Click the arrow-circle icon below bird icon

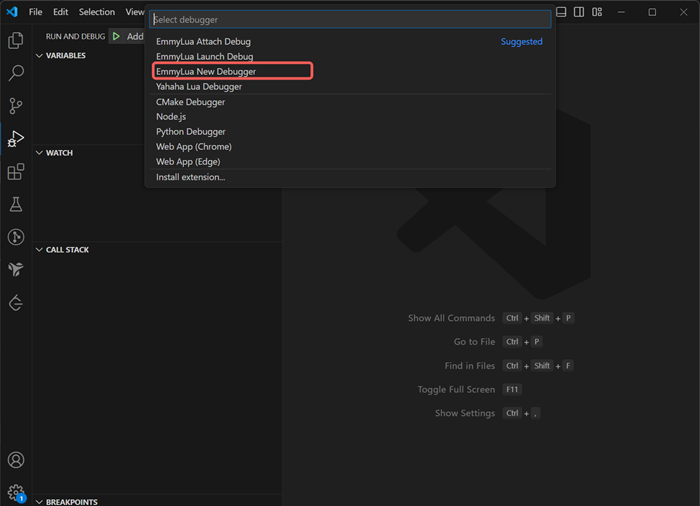(x=16, y=303)
